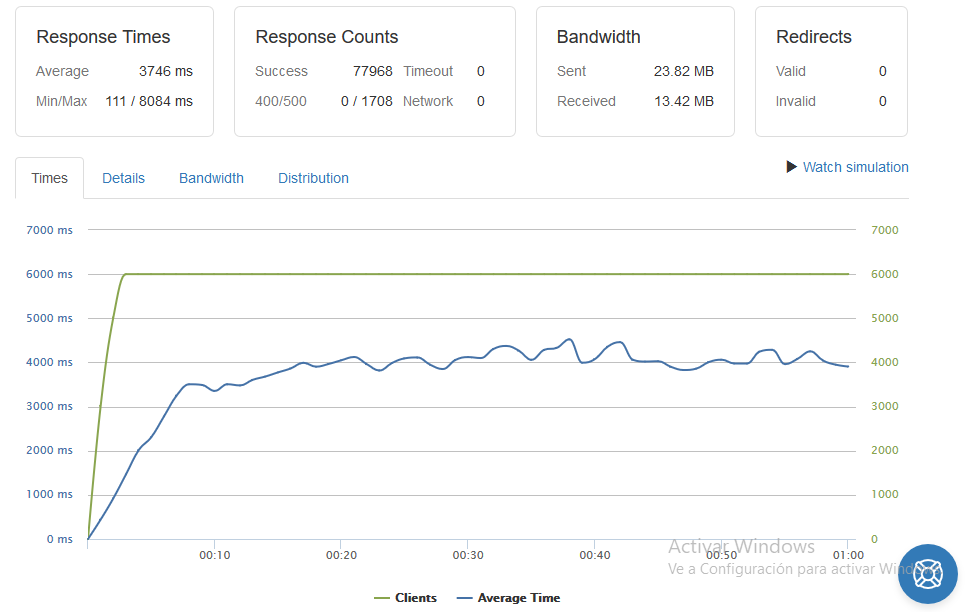Click the Redirects card heading

814,37
